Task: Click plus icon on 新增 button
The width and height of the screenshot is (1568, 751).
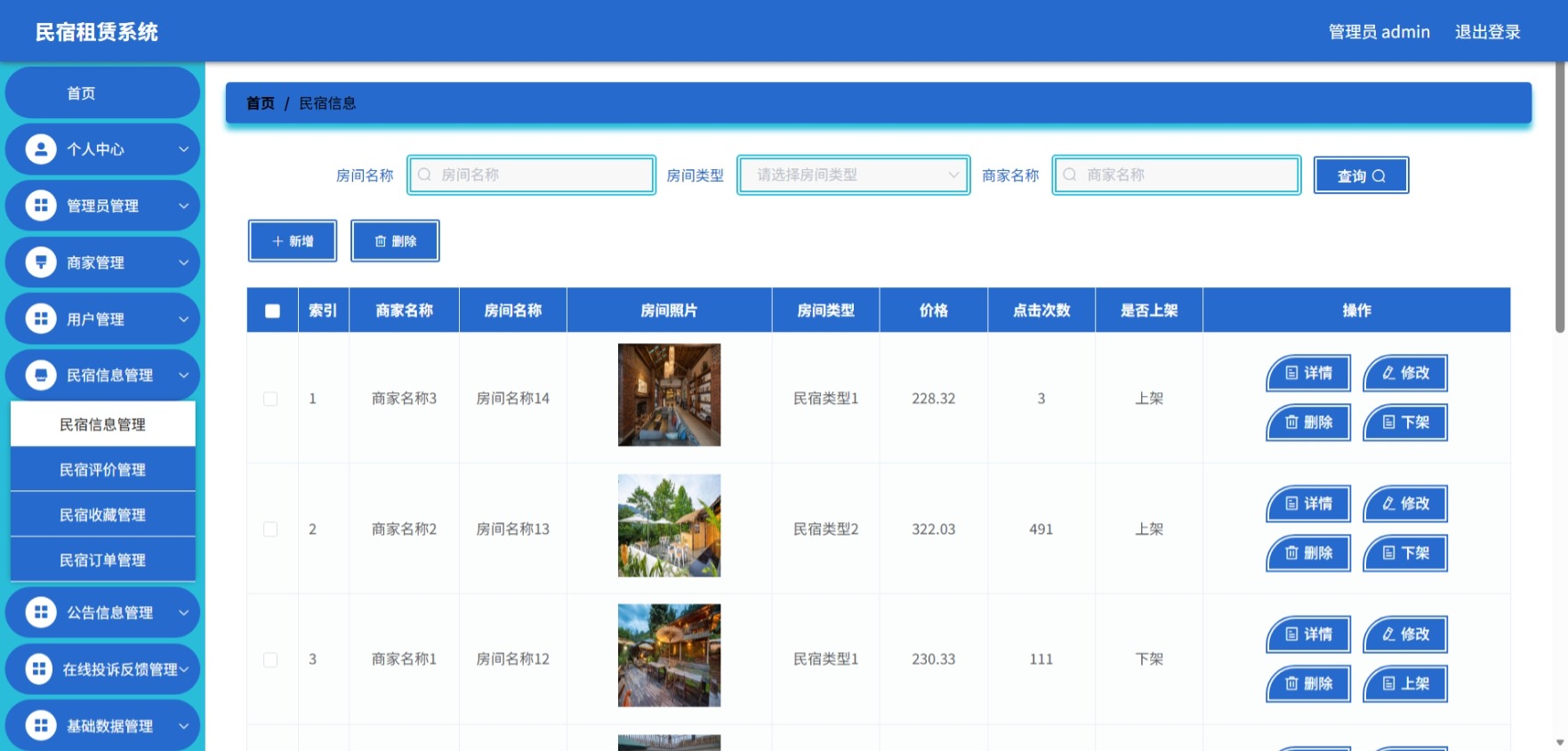Action: coord(277,241)
